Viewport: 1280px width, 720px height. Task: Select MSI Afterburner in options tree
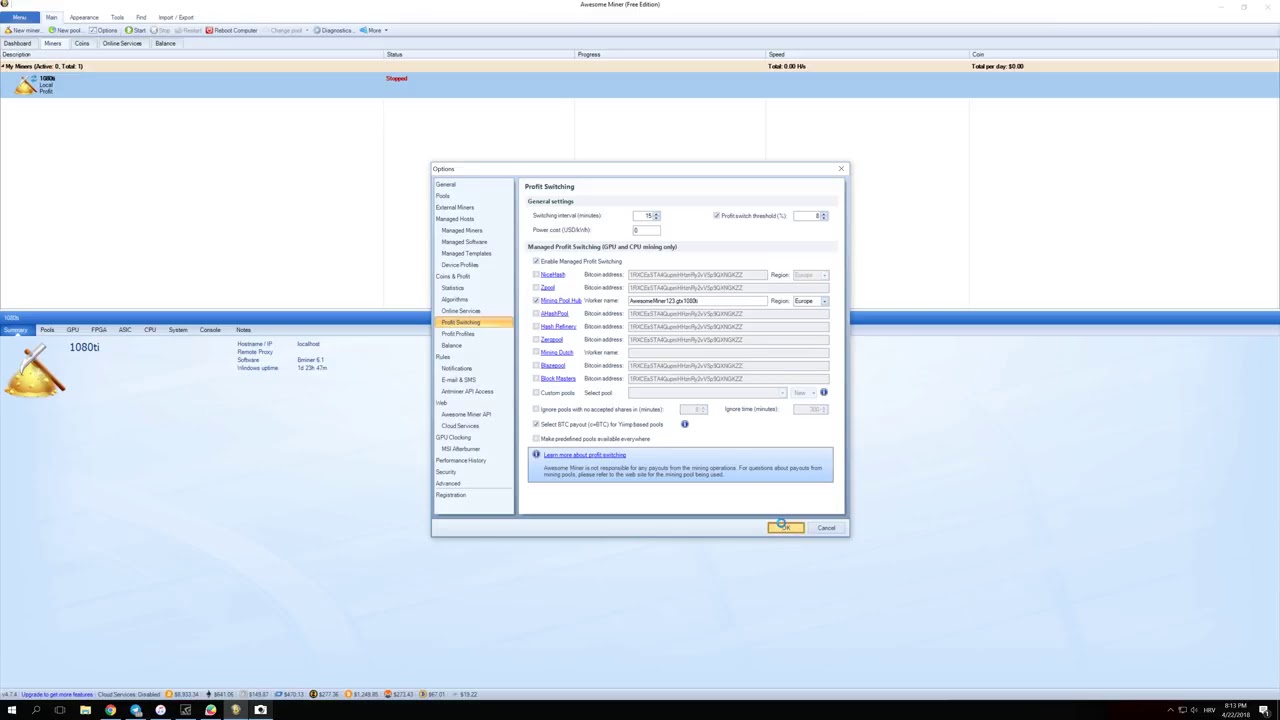pos(461,449)
